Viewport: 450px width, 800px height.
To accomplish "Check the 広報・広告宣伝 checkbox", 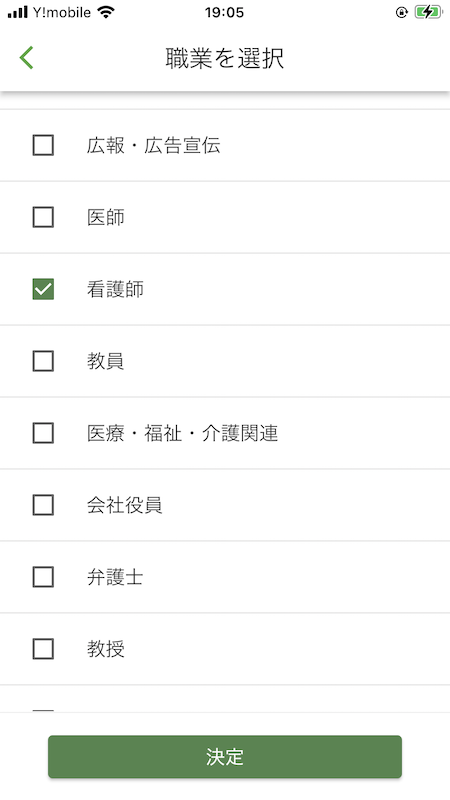I will (x=43, y=145).
